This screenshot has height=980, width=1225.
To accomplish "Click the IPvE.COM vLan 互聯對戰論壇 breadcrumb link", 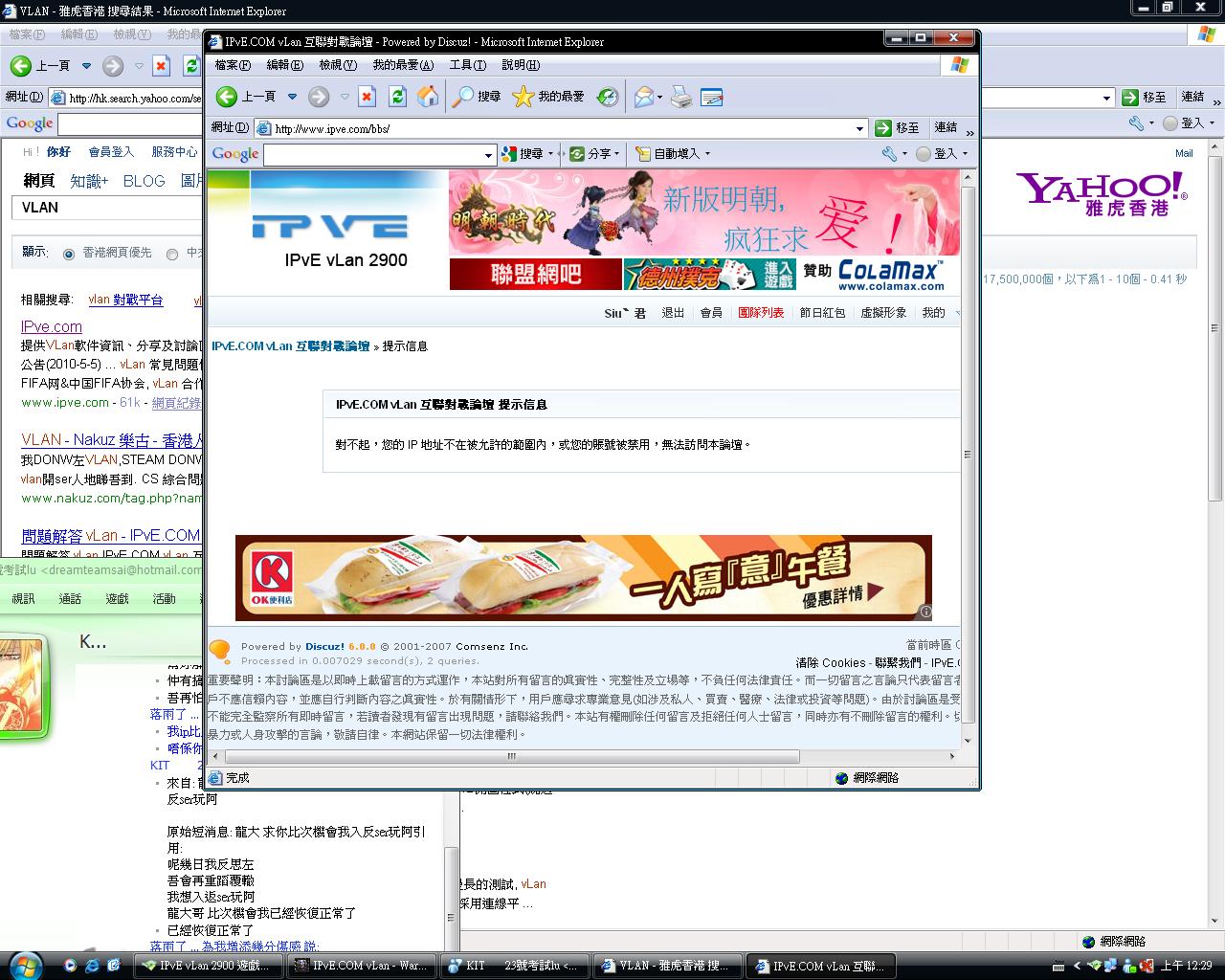I will point(290,346).
